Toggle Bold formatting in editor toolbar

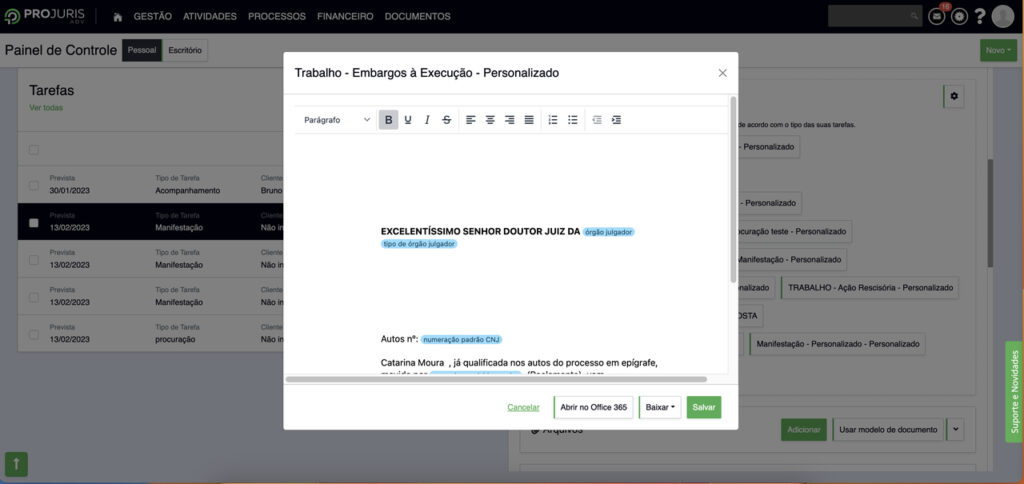tap(389, 120)
